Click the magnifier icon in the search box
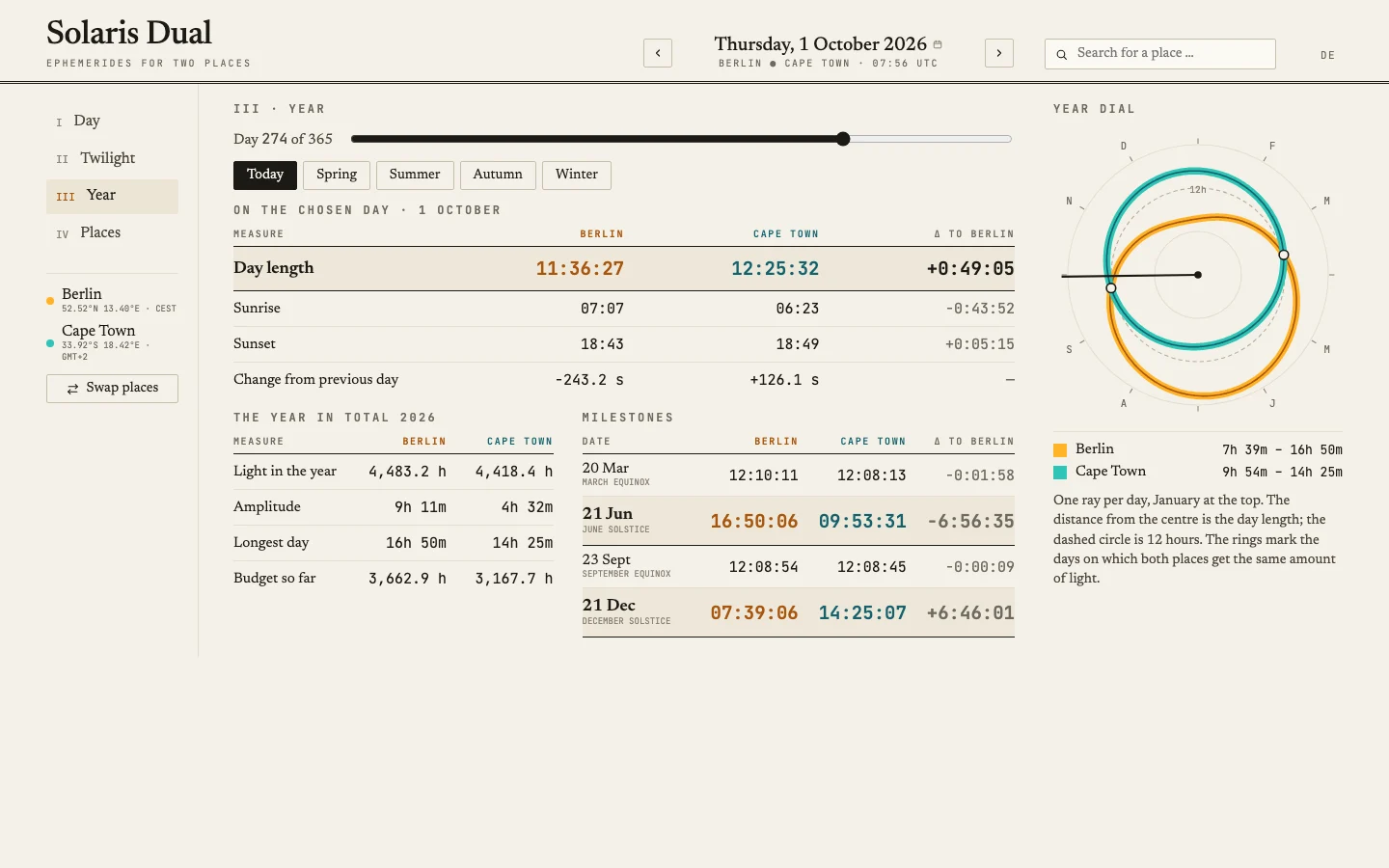This screenshot has width=1389, height=868. 1062,54
